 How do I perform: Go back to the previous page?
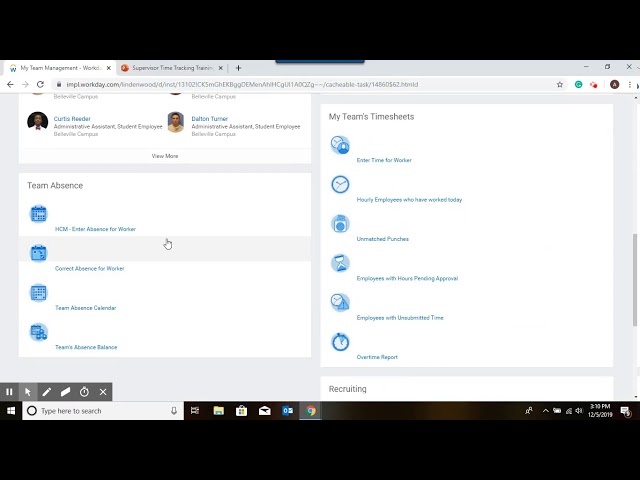coord(10,84)
